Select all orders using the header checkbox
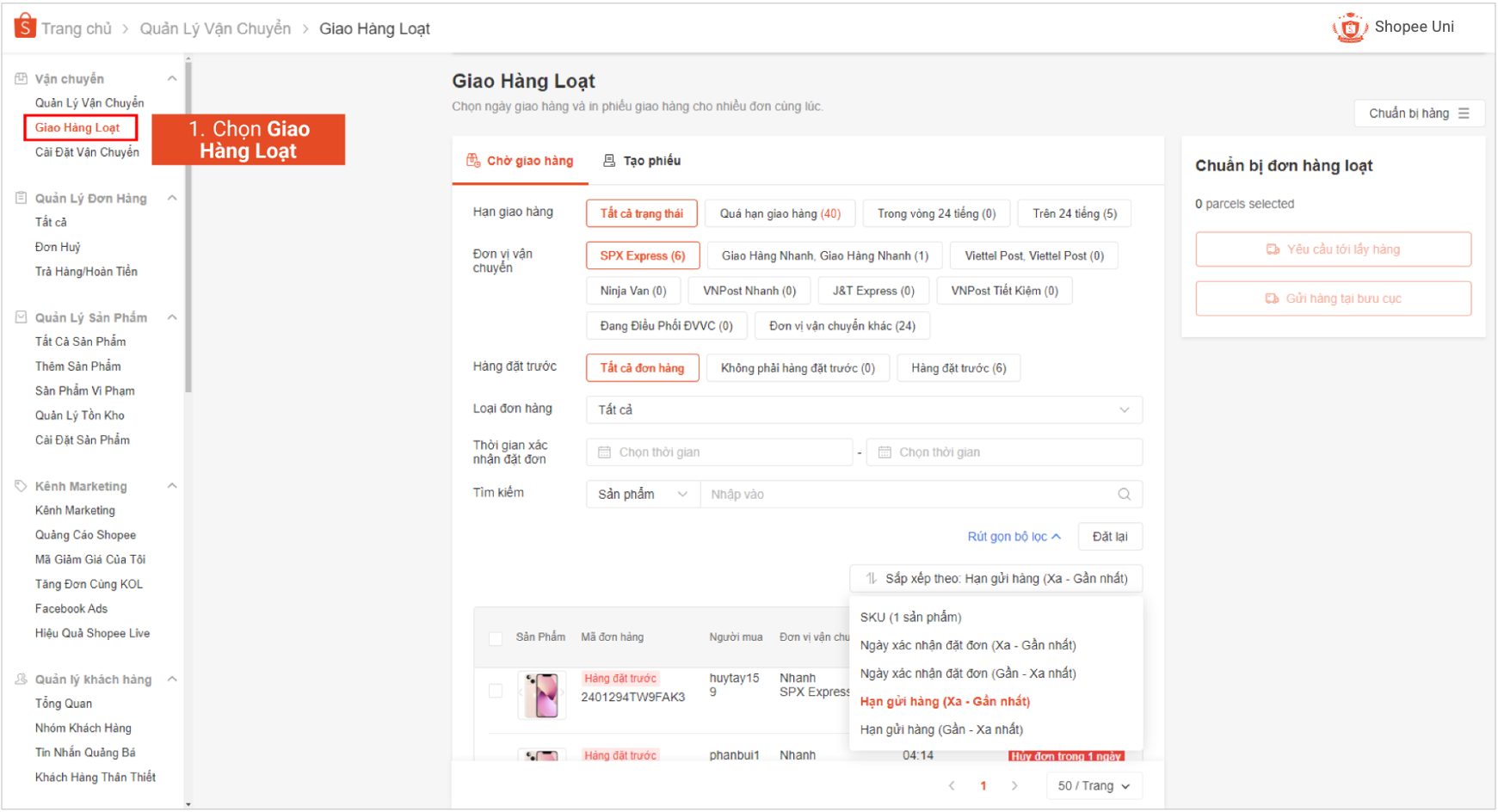The height and width of the screenshot is (812, 1498). (x=496, y=638)
